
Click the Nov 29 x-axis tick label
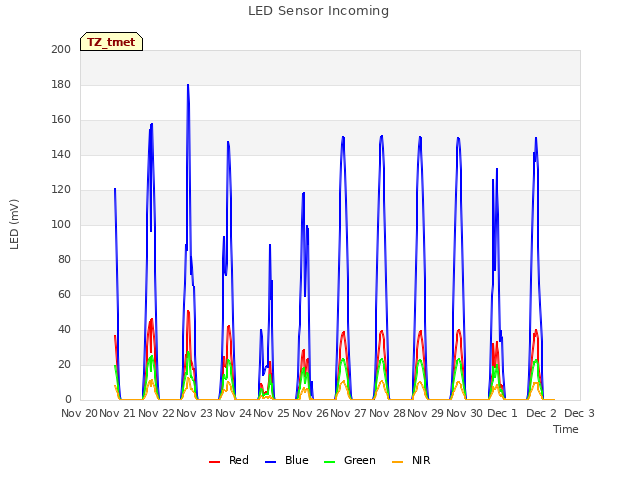click(425, 413)
